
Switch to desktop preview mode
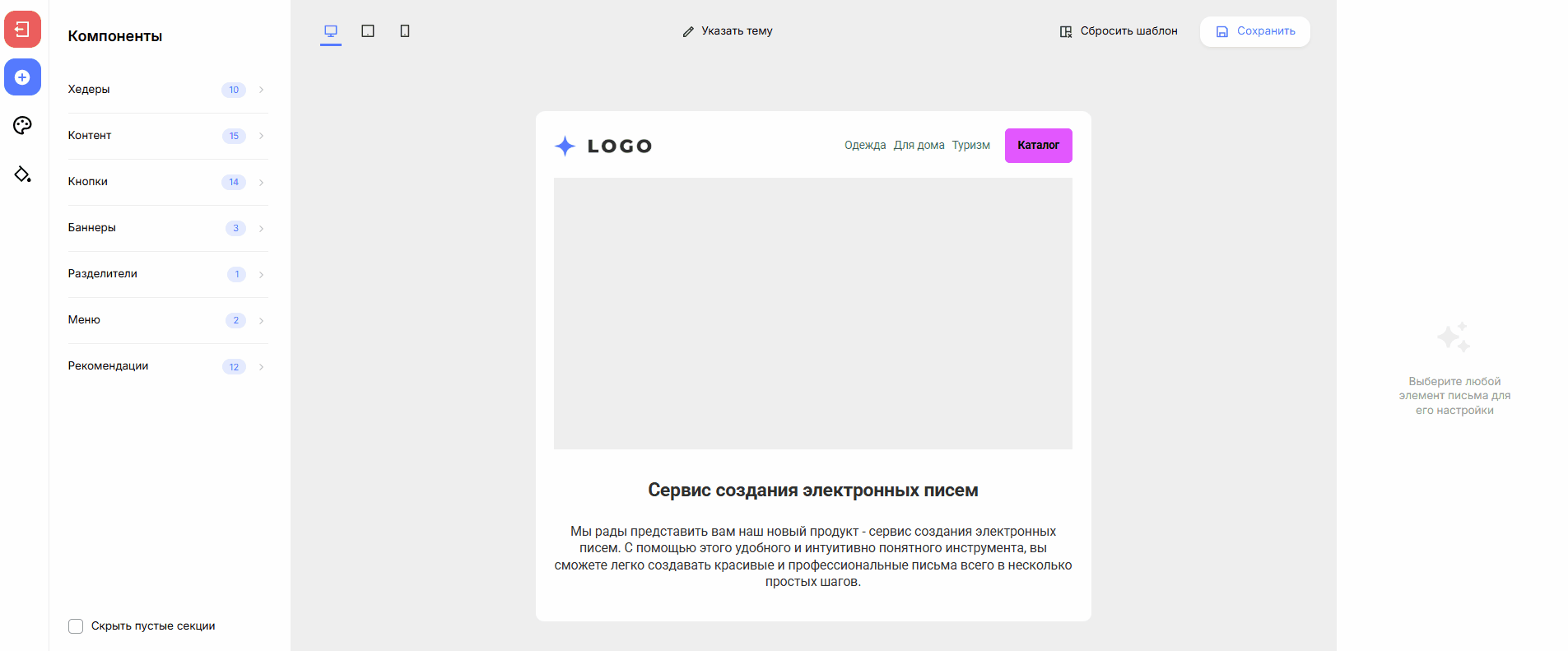[x=331, y=31]
